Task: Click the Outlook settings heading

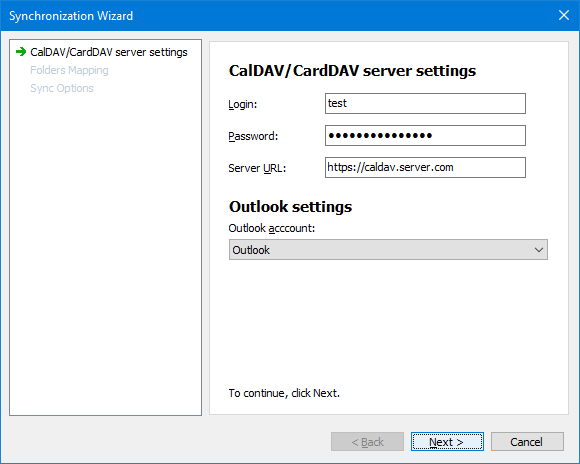Action: tap(290, 206)
